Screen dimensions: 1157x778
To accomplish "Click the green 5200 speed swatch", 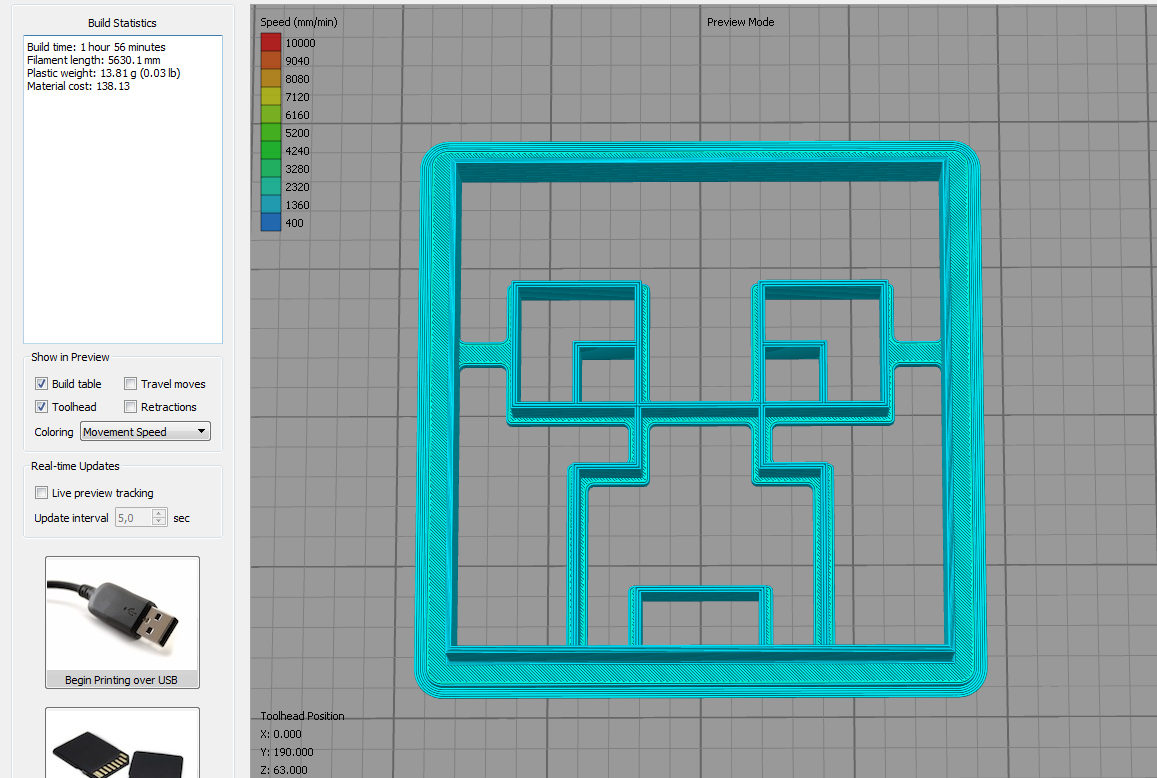I will pyautogui.click(x=271, y=133).
